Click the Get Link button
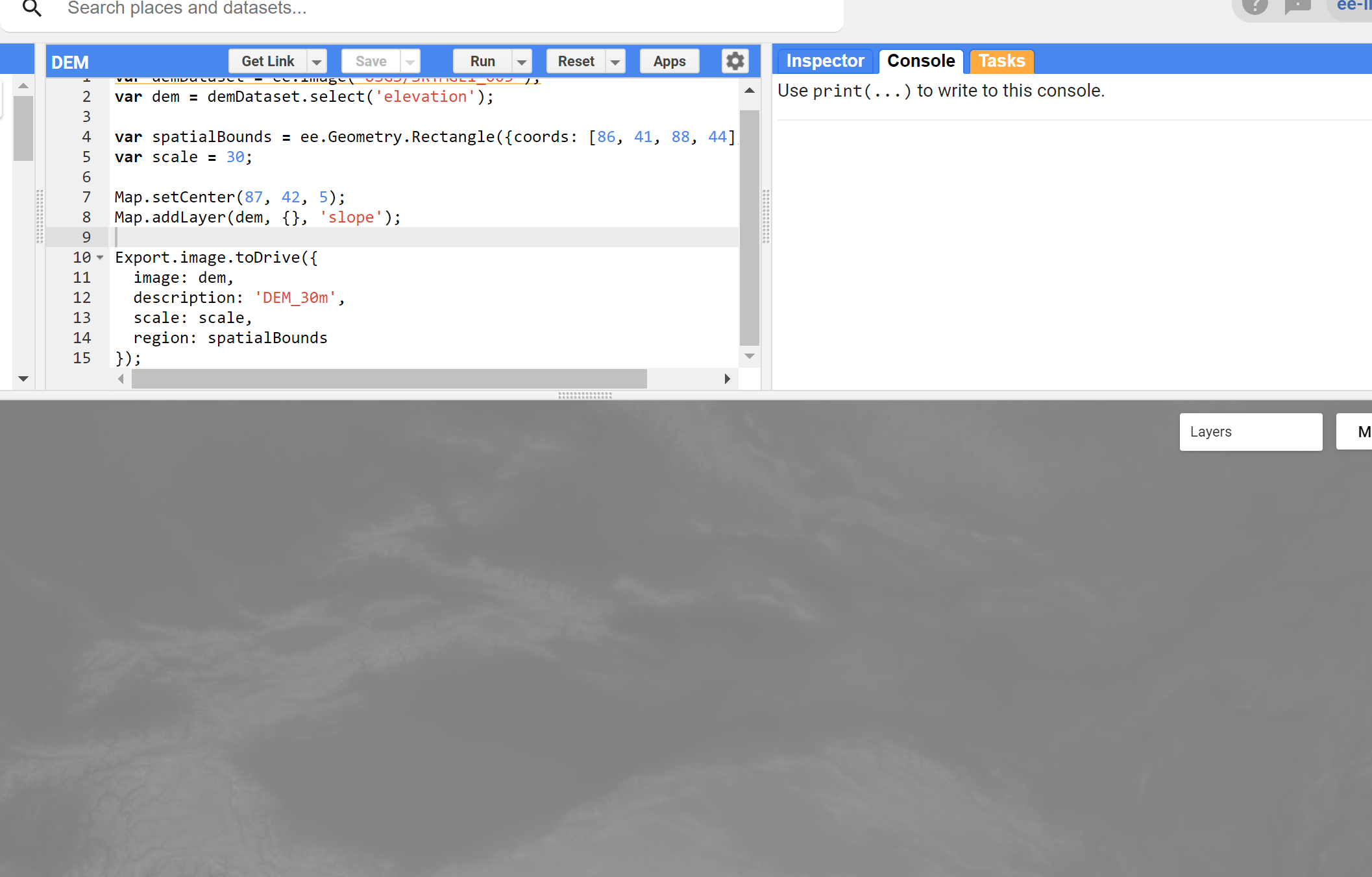1372x877 pixels. (267, 62)
